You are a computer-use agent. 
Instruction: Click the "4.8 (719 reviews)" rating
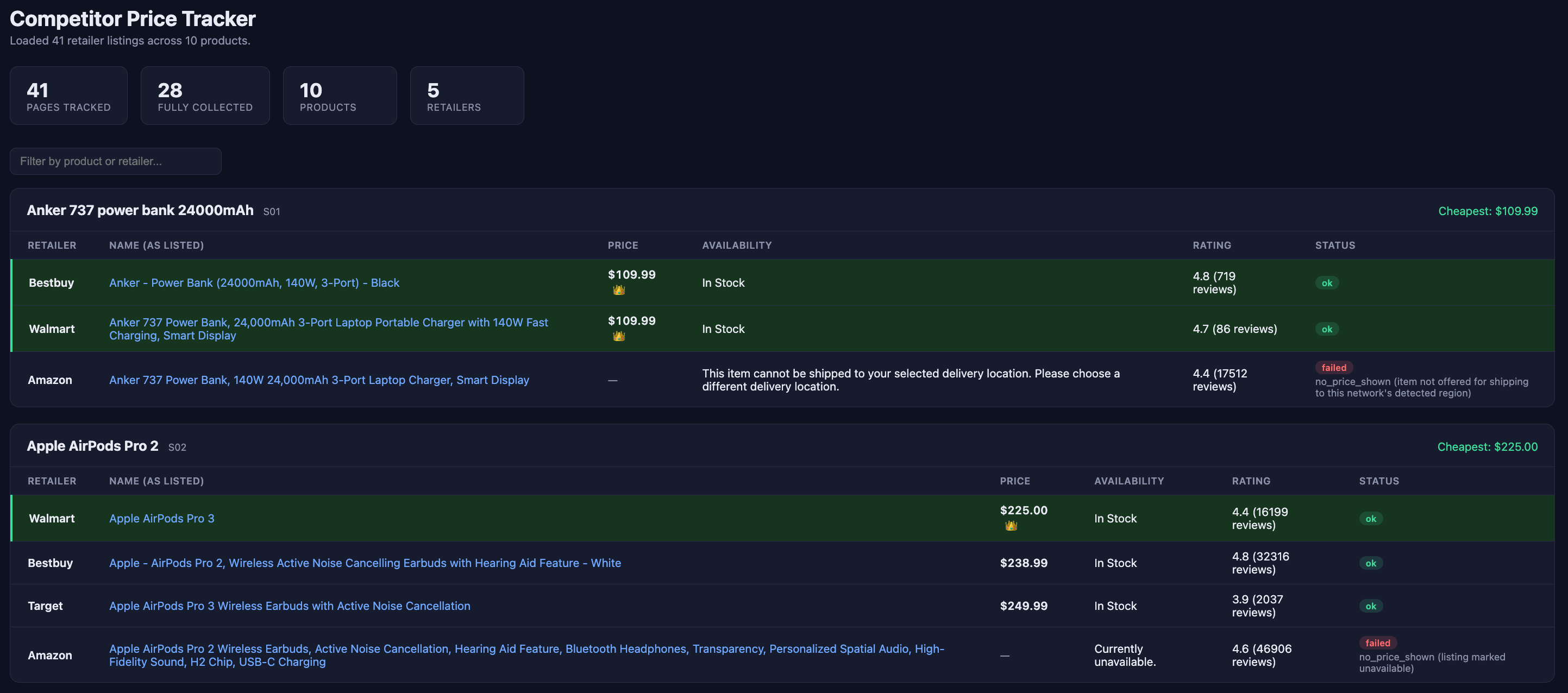pyautogui.click(x=1214, y=283)
